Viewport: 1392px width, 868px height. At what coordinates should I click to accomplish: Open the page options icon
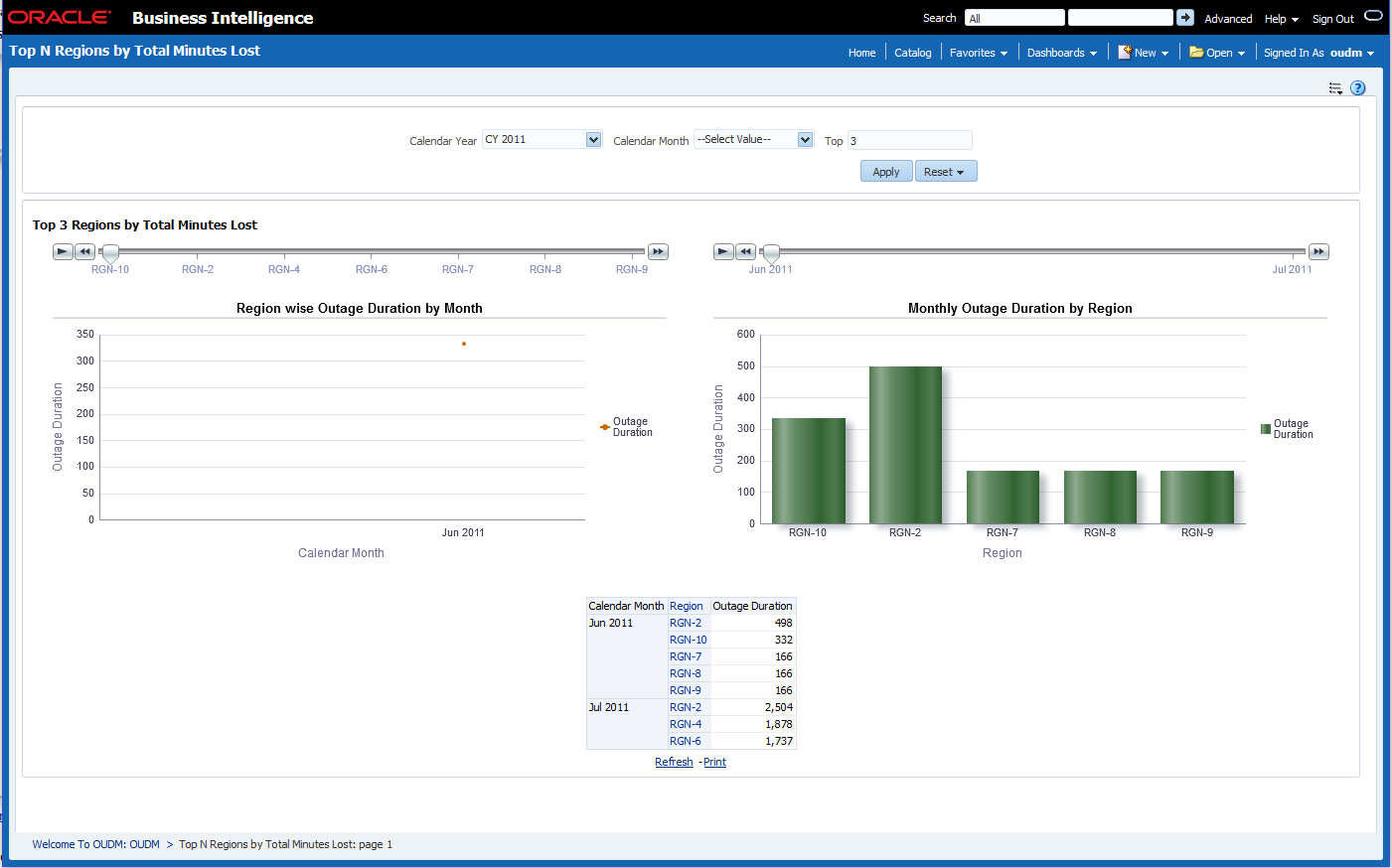click(1335, 88)
